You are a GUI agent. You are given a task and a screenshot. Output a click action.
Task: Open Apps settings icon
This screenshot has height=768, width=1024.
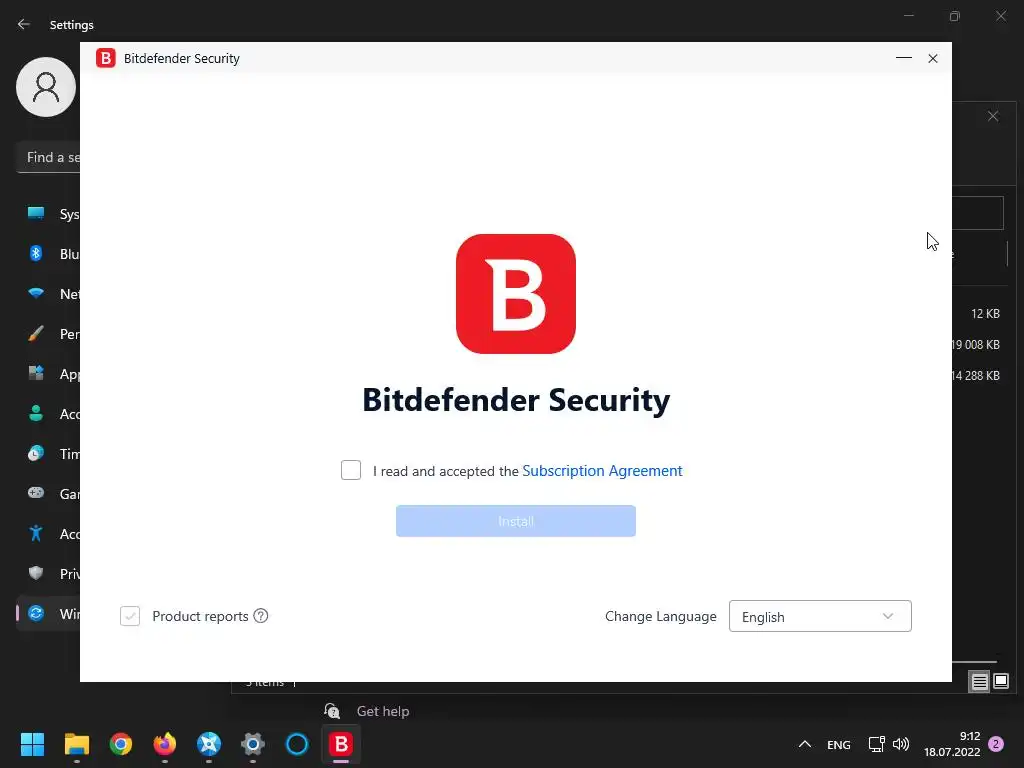(x=36, y=374)
